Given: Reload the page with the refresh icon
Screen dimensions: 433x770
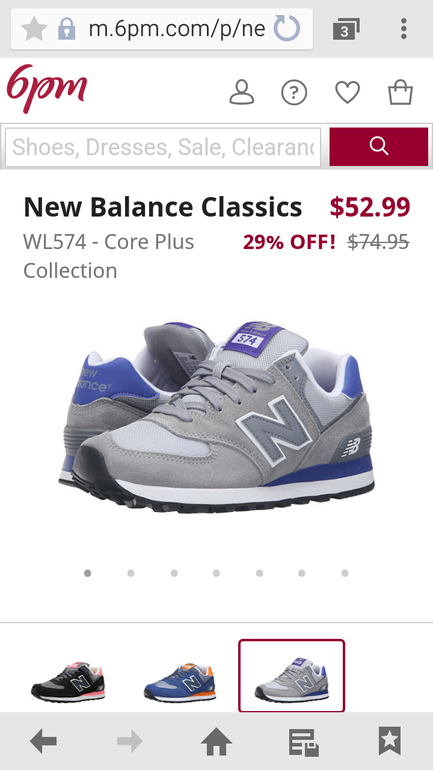Looking at the screenshot, I should 287,28.
